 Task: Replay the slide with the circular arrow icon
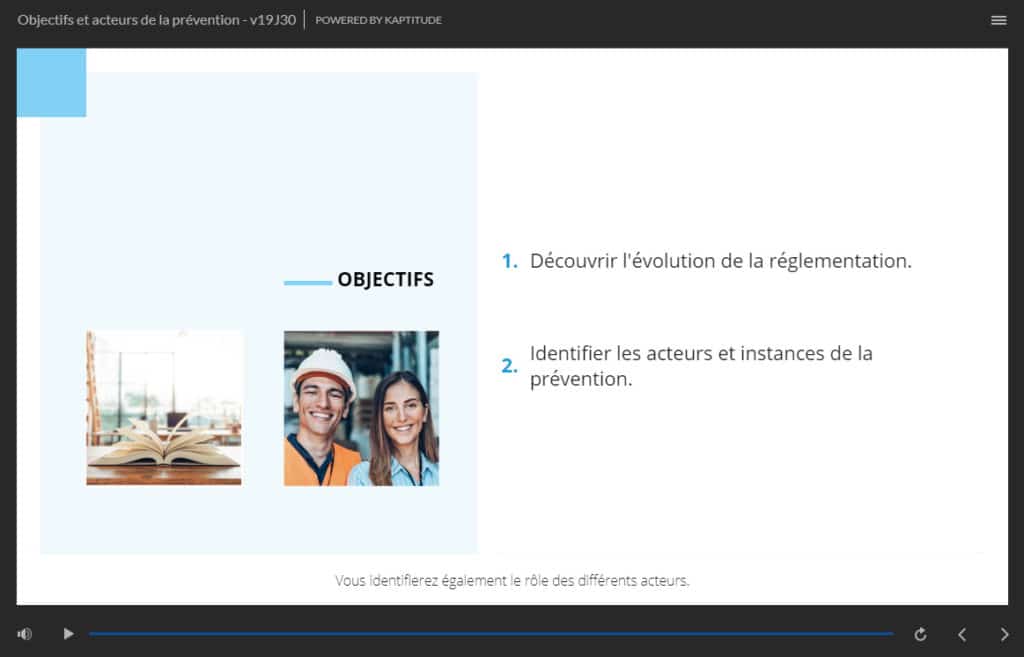pos(920,634)
